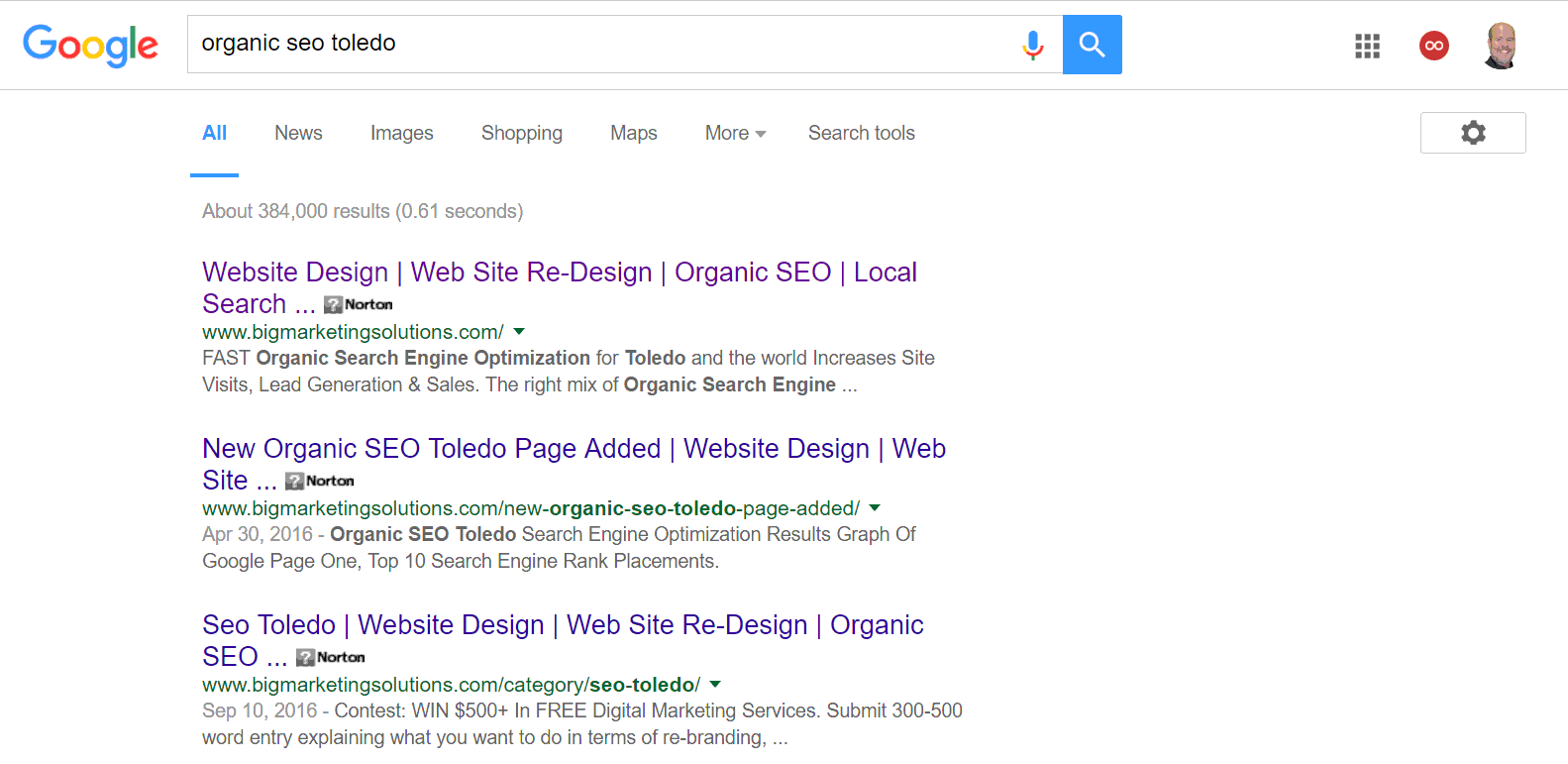Open the settings gear button
The height and width of the screenshot is (764, 1568).
click(1473, 133)
